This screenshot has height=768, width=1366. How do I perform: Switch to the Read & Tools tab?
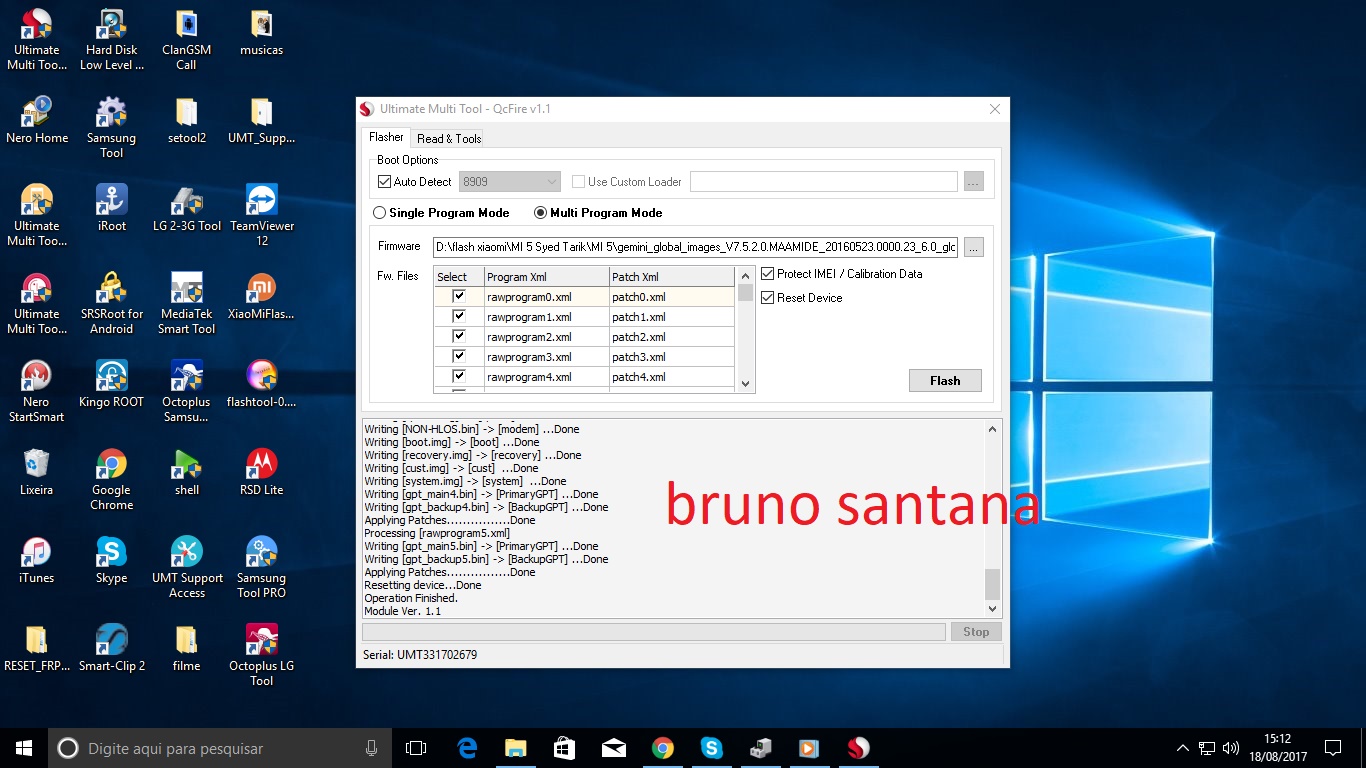click(x=449, y=139)
